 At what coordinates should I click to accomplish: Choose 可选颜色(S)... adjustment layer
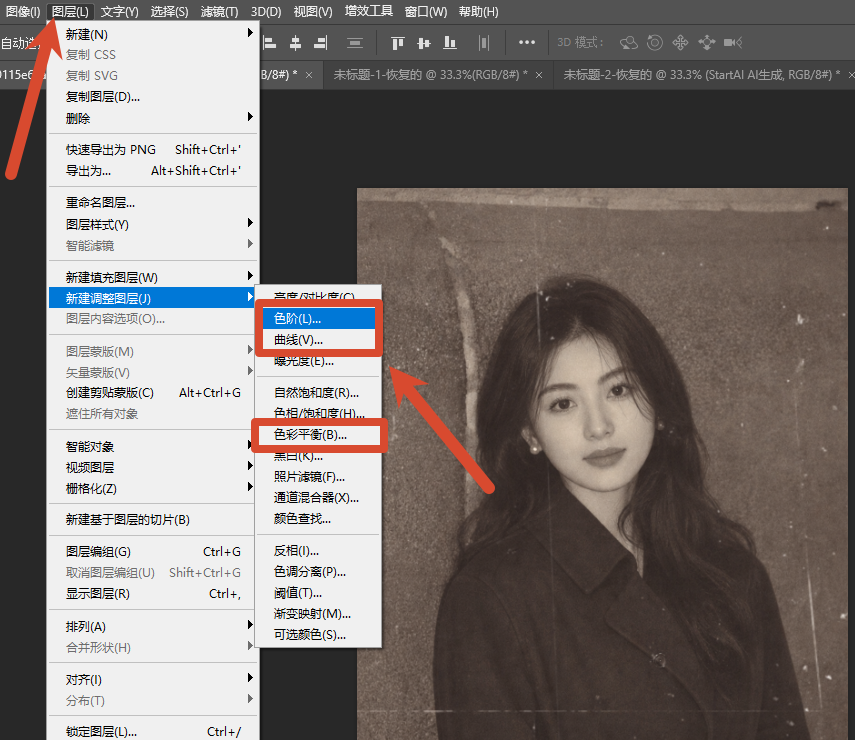point(319,635)
